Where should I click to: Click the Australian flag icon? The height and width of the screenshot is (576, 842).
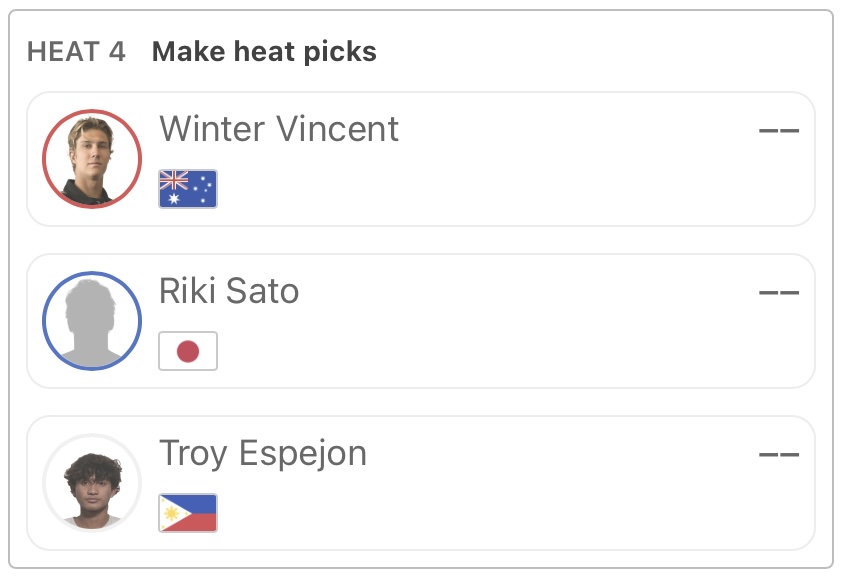[x=188, y=189]
